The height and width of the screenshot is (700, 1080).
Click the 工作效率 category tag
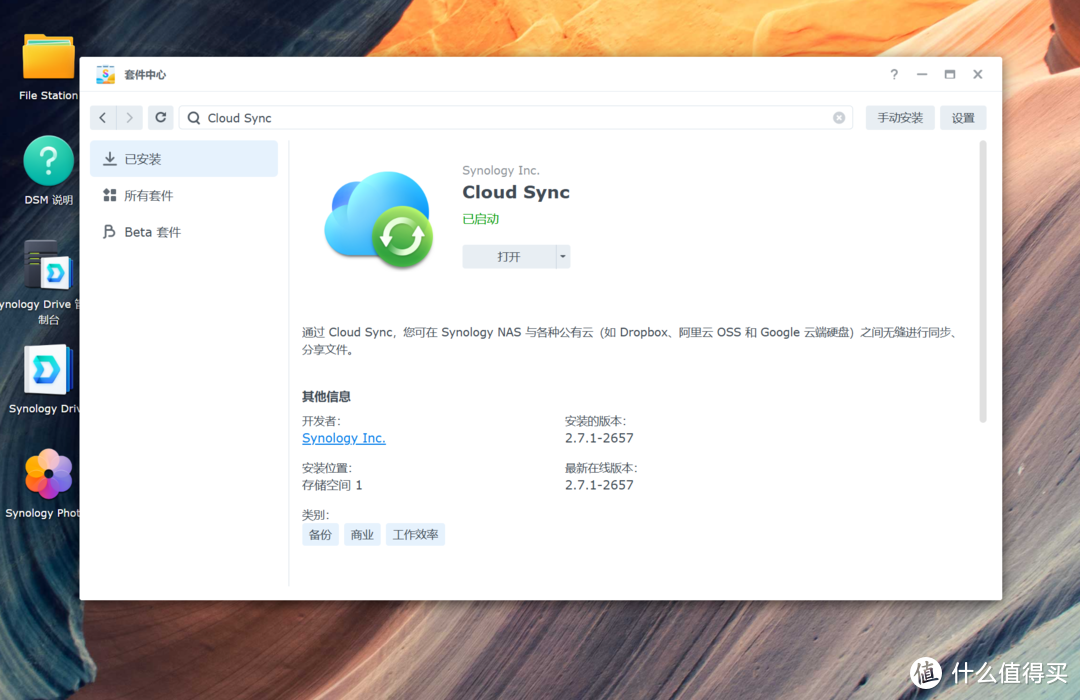pyautogui.click(x=415, y=535)
